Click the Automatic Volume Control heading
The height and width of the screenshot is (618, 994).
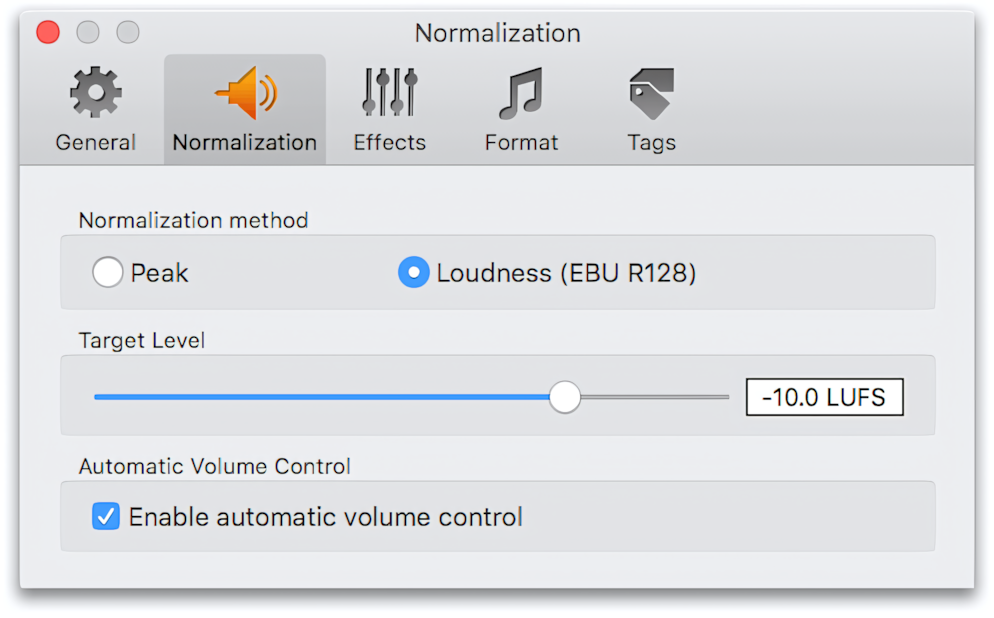click(x=214, y=466)
